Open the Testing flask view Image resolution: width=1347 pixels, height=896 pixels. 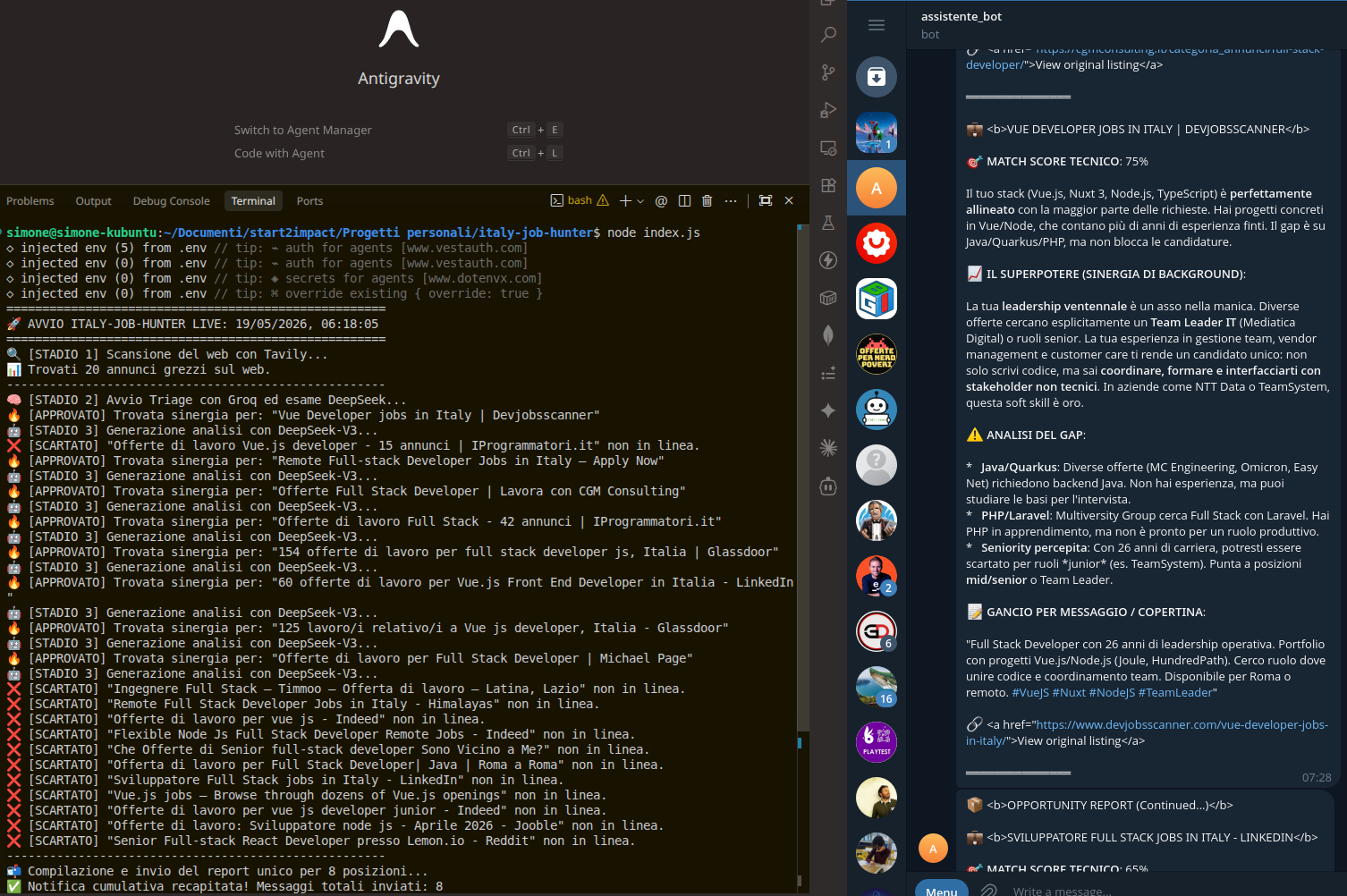828,223
